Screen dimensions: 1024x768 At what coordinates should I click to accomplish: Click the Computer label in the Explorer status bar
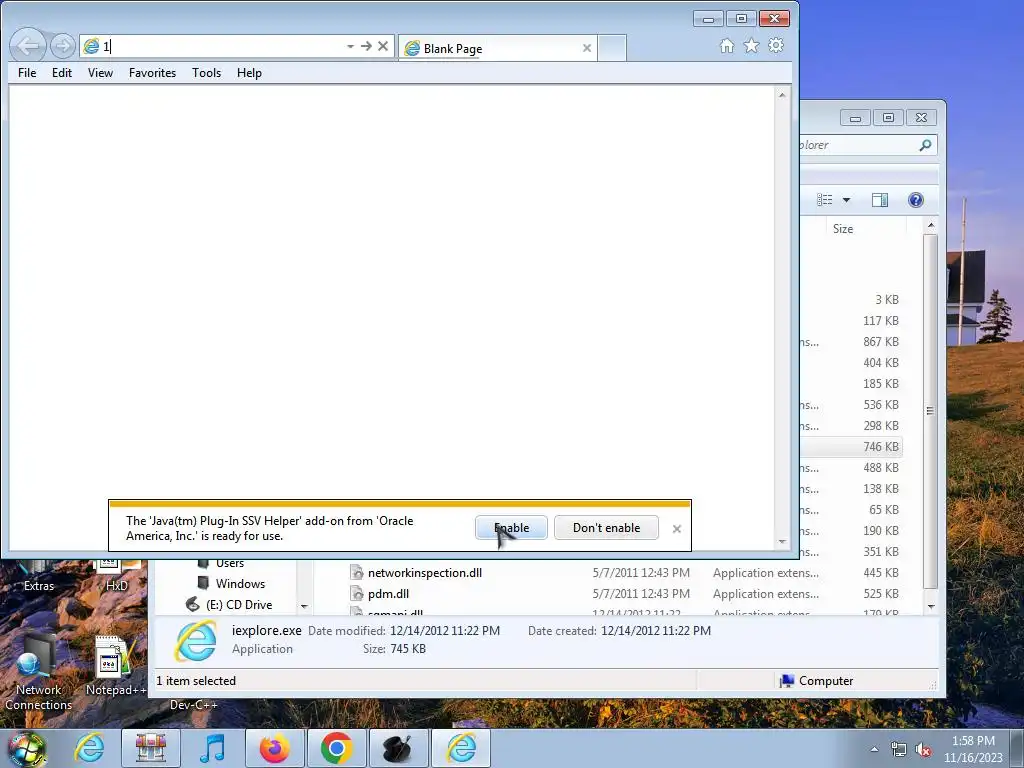point(825,680)
